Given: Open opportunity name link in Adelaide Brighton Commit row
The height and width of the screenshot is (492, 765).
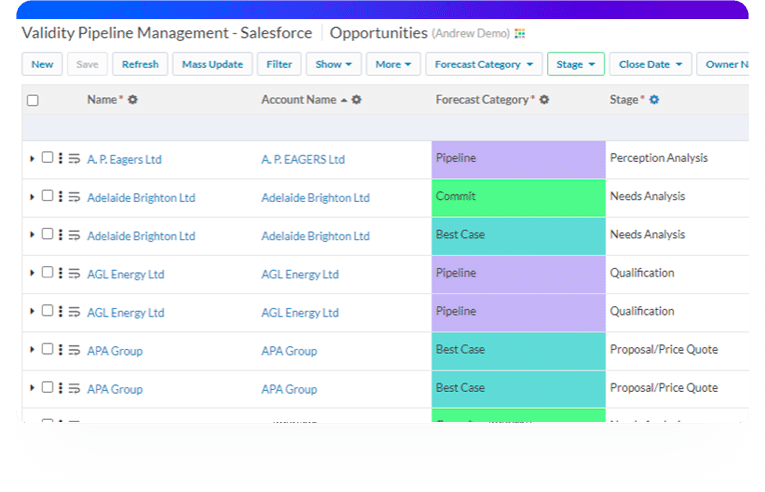Looking at the screenshot, I should point(141,198).
